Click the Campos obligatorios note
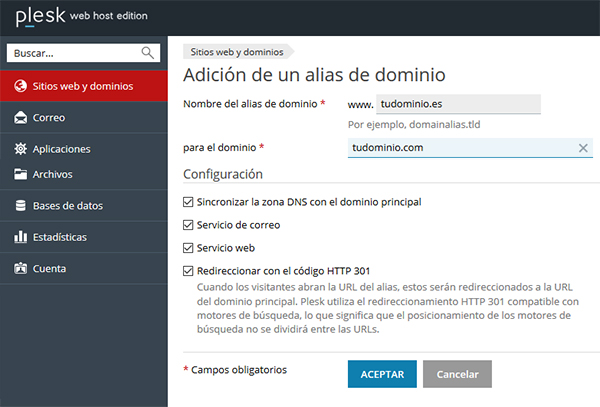600x407 pixels. point(239,370)
